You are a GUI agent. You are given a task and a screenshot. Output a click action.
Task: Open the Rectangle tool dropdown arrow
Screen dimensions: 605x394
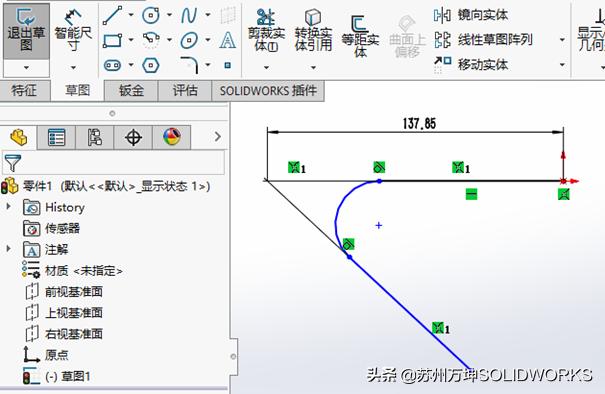[x=131, y=40]
